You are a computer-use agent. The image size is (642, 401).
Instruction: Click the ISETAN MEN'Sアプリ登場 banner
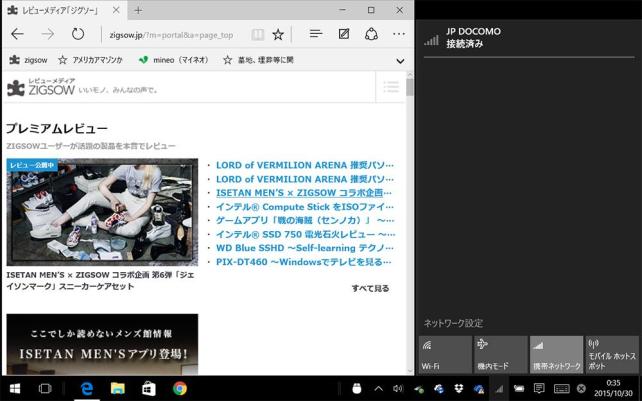click(x=102, y=344)
